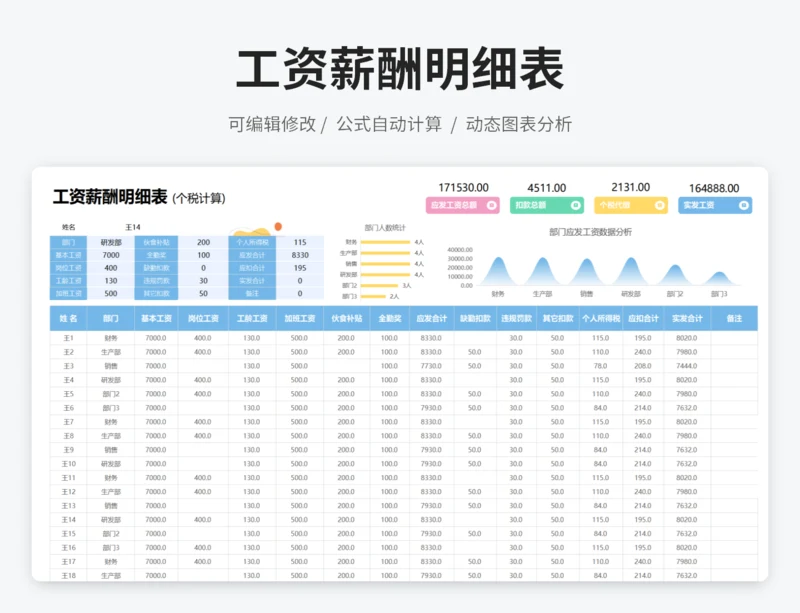800x613 pixels.
Task: Open the 姓名 lookup cell showing 王14 above 研发部
Action: point(133,227)
